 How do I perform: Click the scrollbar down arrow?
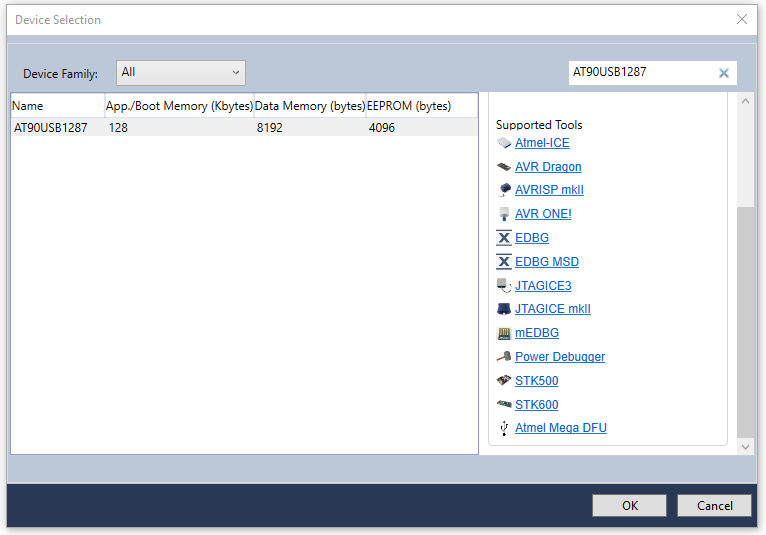745,447
